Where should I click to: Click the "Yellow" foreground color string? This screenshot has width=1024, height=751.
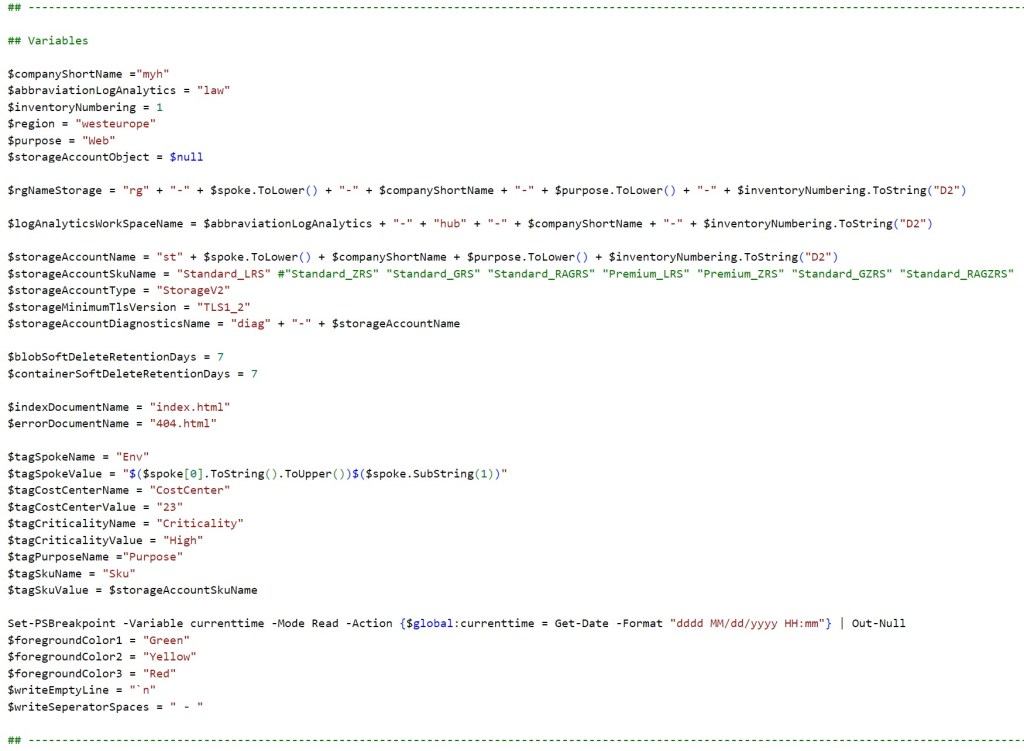(169, 656)
